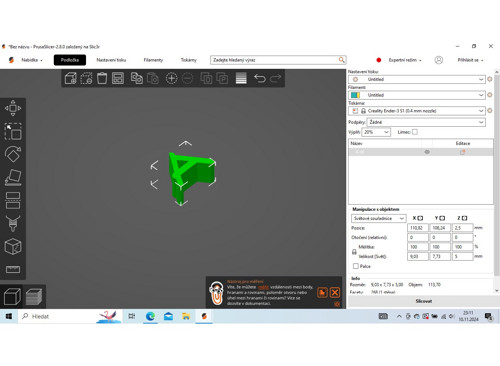Click the Velikost Z value field

click(x=463, y=256)
